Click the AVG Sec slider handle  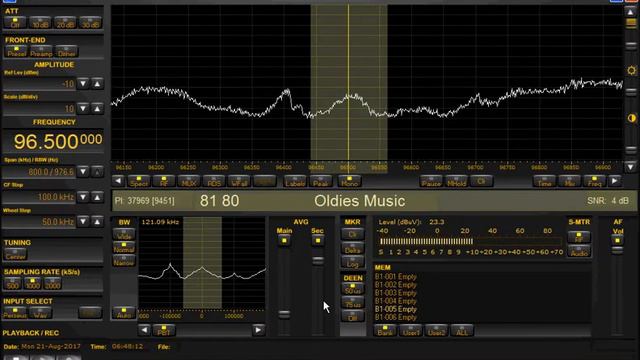click(318, 260)
